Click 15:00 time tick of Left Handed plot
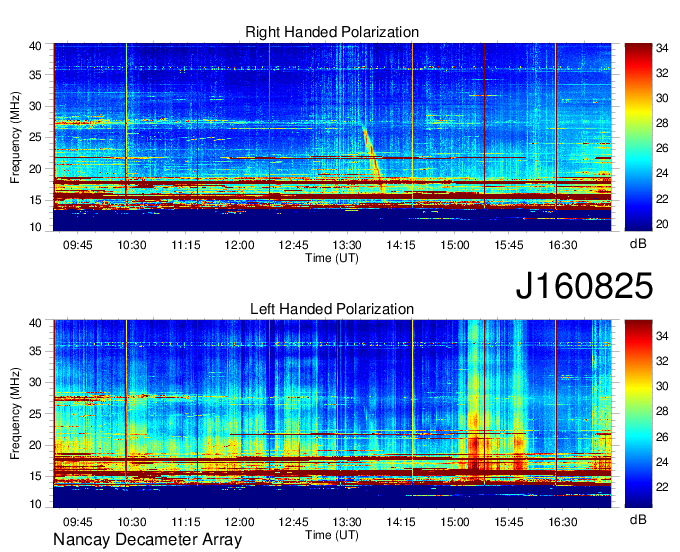This screenshot has width=680, height=552. pos(455,522)
